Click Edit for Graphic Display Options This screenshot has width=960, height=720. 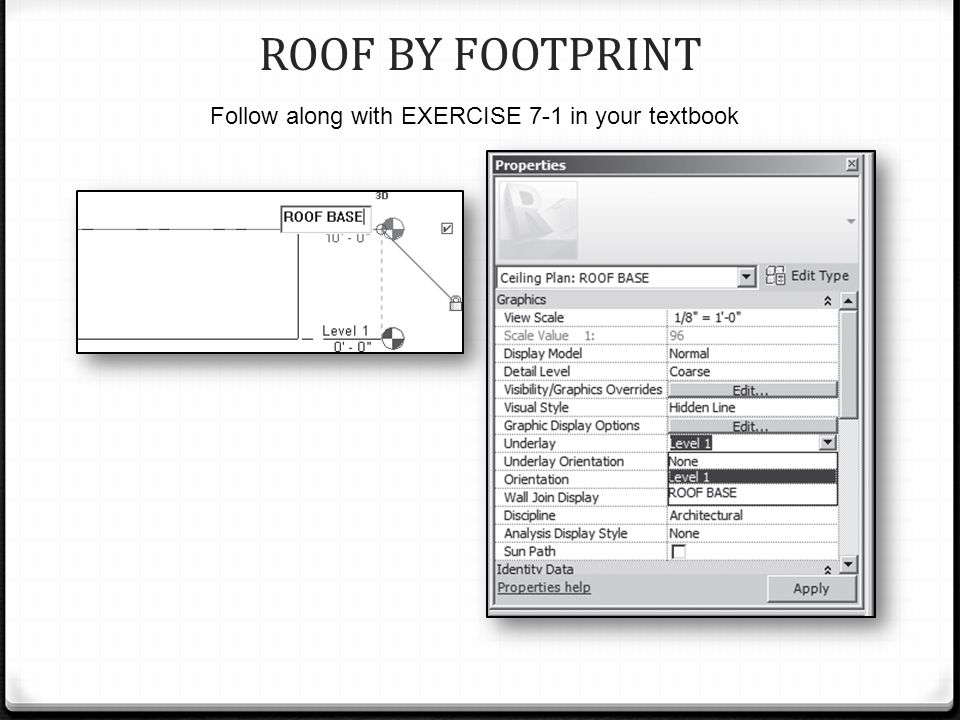752,426
